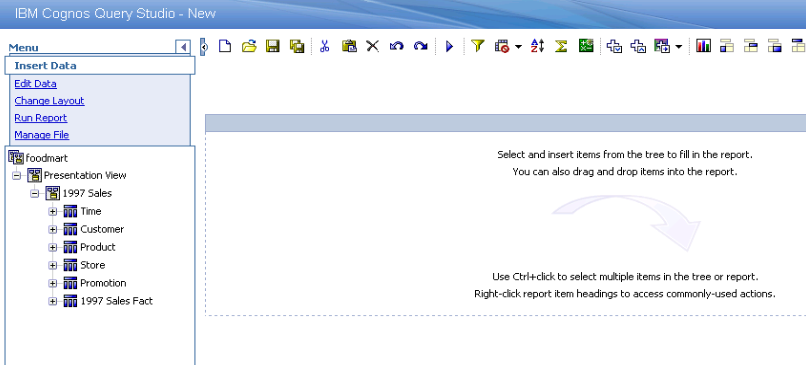
Task: Save the report with the floppy disk icon
Action: (272, 46)
